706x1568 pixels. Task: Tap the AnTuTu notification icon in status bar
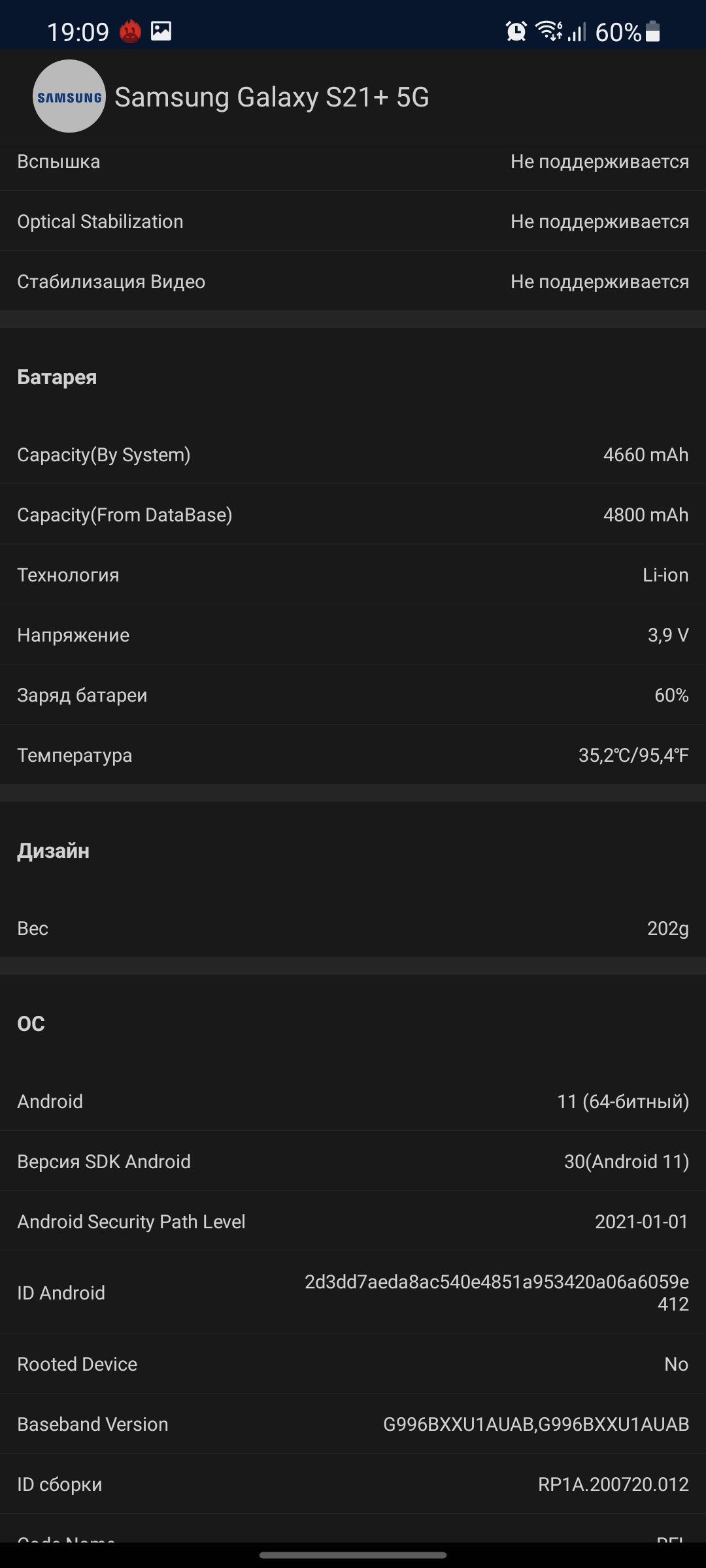(131, 31)
